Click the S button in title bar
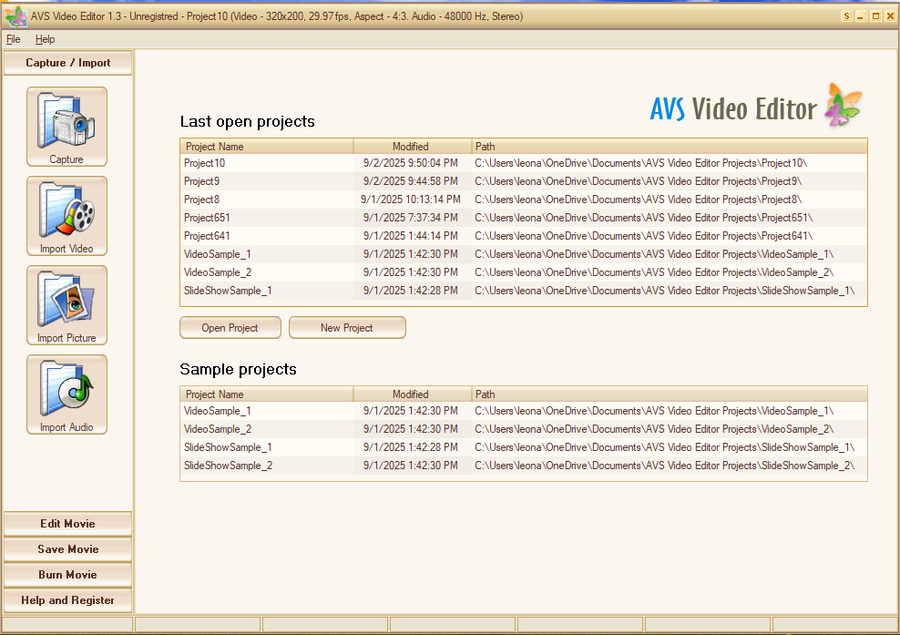 coord(847,16)
